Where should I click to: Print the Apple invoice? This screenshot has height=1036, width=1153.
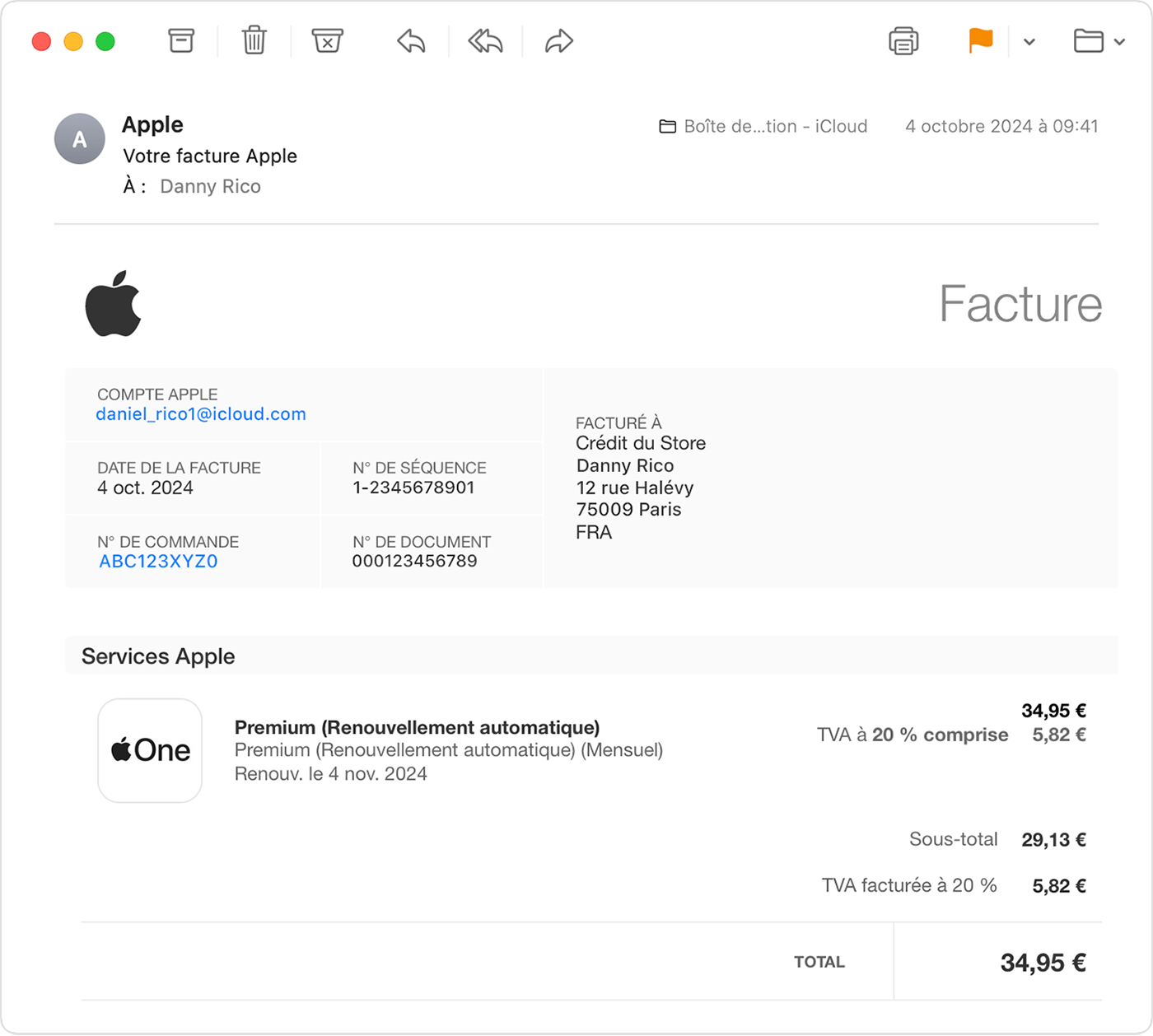point(903,40)
